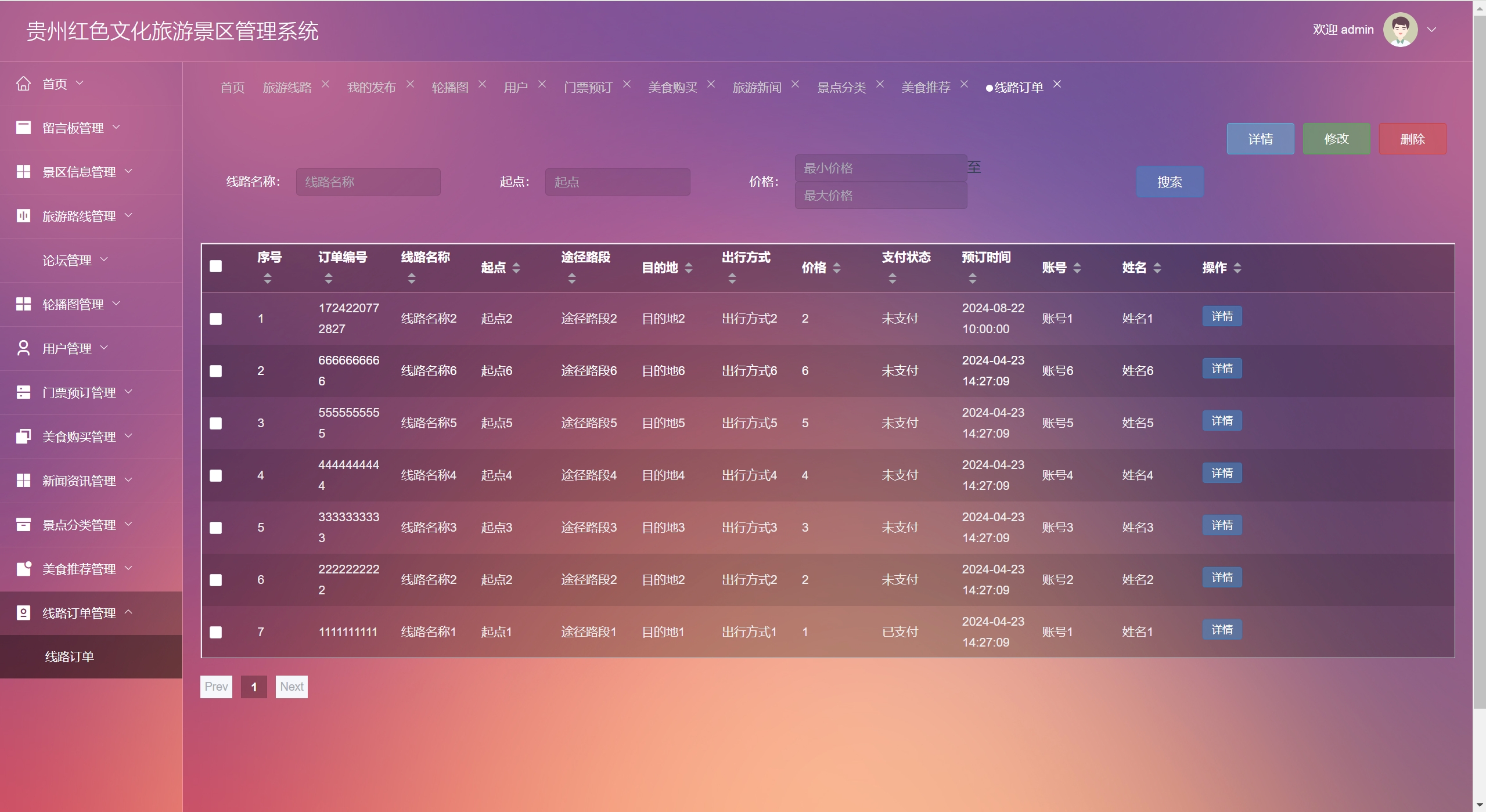1486x812 pixels.
Task: Click the admin avatar picture
Action: coord(1400,30)
